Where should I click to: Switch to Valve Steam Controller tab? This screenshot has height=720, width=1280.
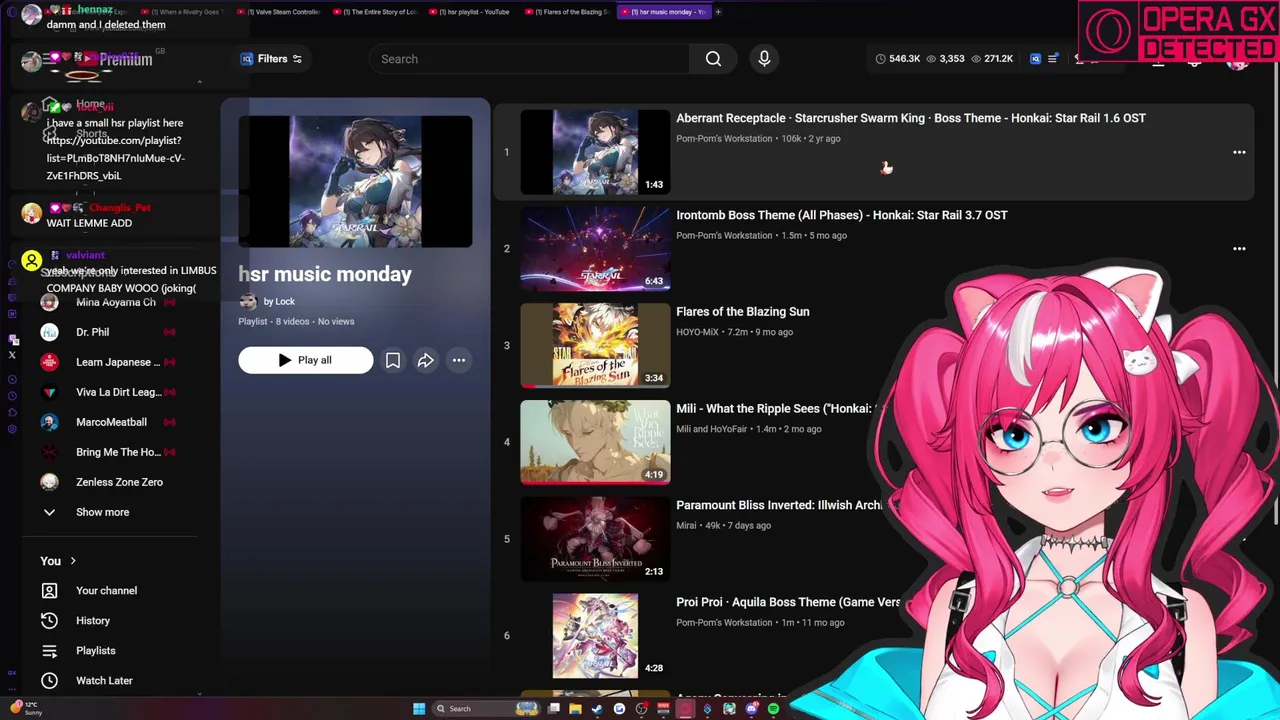pyautogui.click(x=280, y=12)
